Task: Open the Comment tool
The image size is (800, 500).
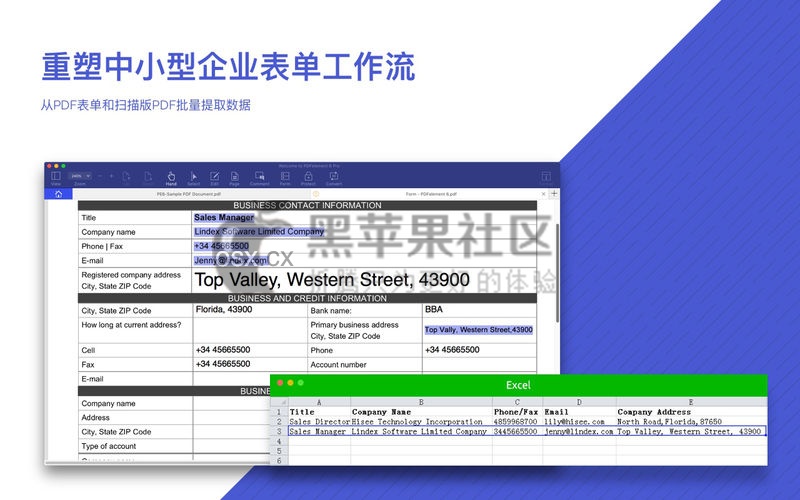Action: pos(259,177)
